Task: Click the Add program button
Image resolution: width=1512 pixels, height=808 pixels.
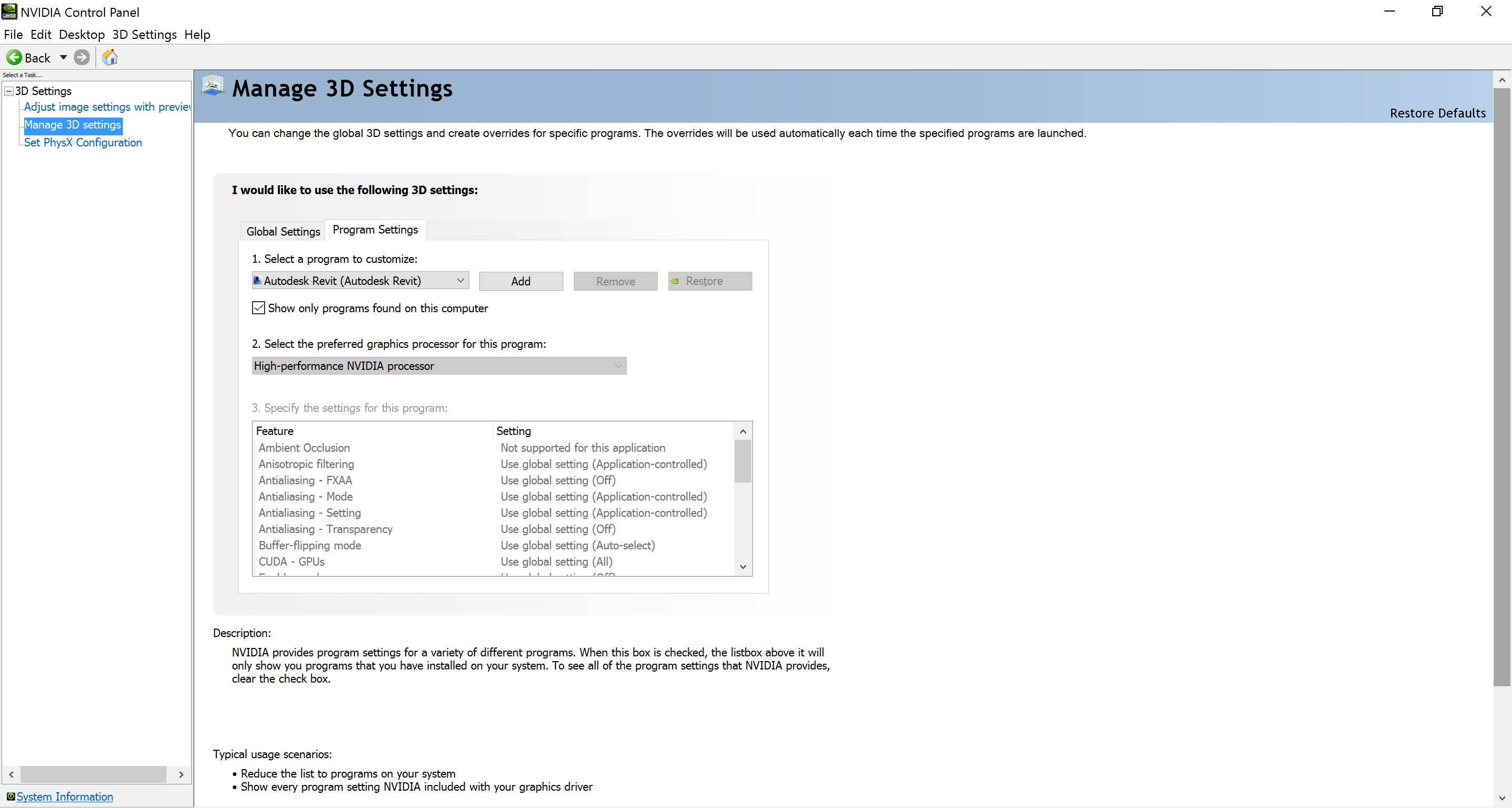Action: tap(521, 281)
